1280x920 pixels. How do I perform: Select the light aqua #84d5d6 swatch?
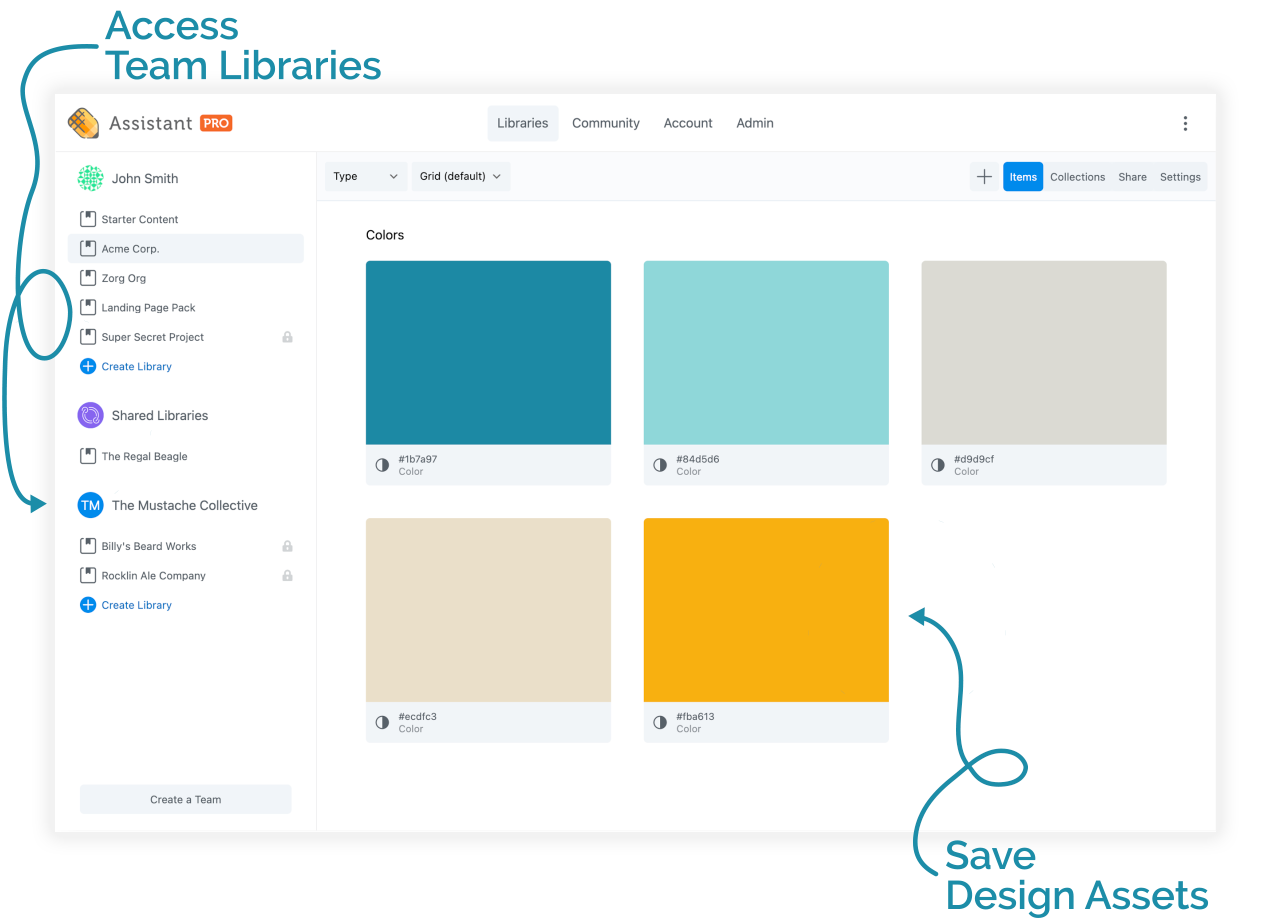766,353
